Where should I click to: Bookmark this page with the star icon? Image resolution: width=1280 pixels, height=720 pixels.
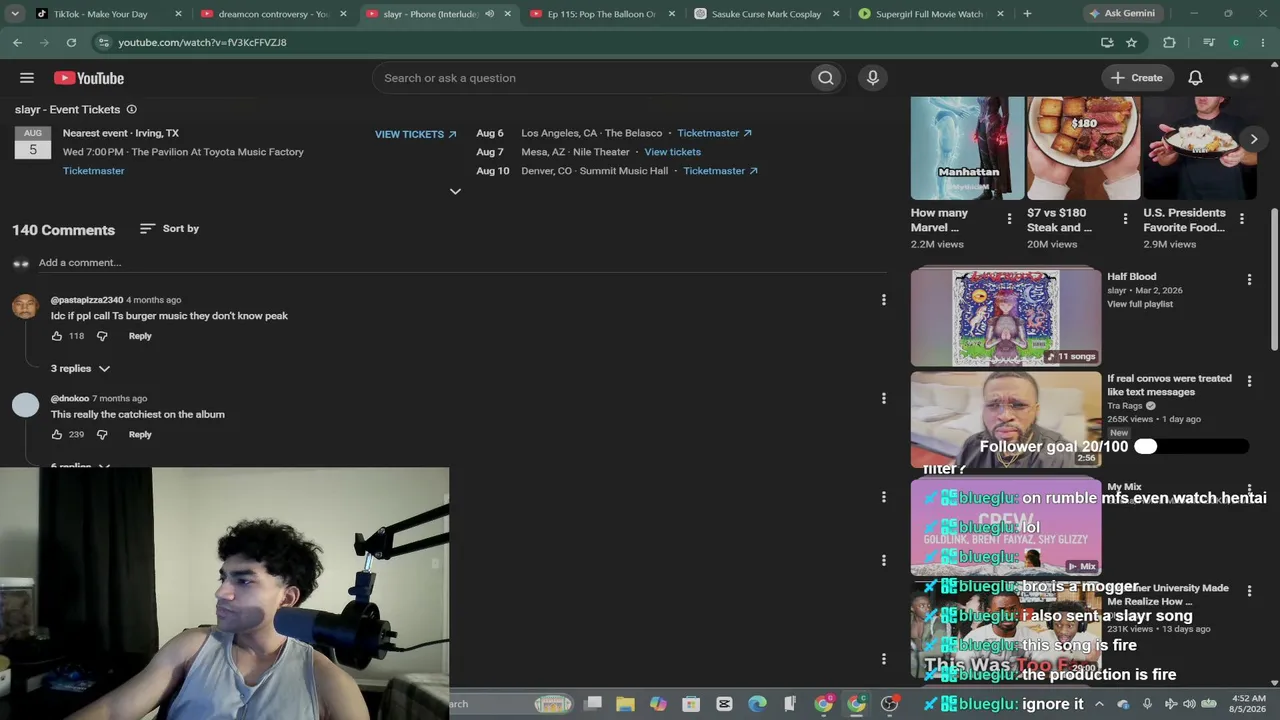tap(1131, 42)
